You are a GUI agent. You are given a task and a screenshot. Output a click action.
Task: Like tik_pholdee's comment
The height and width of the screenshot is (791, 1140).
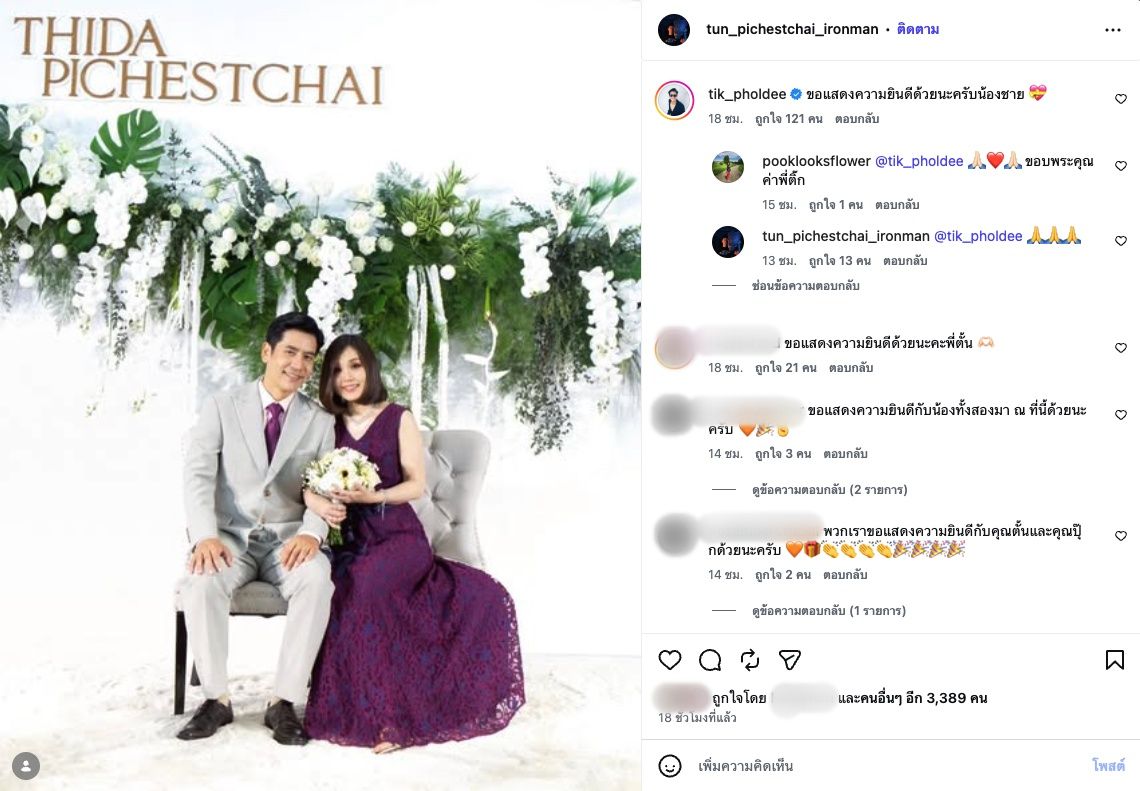[1120, 99]
